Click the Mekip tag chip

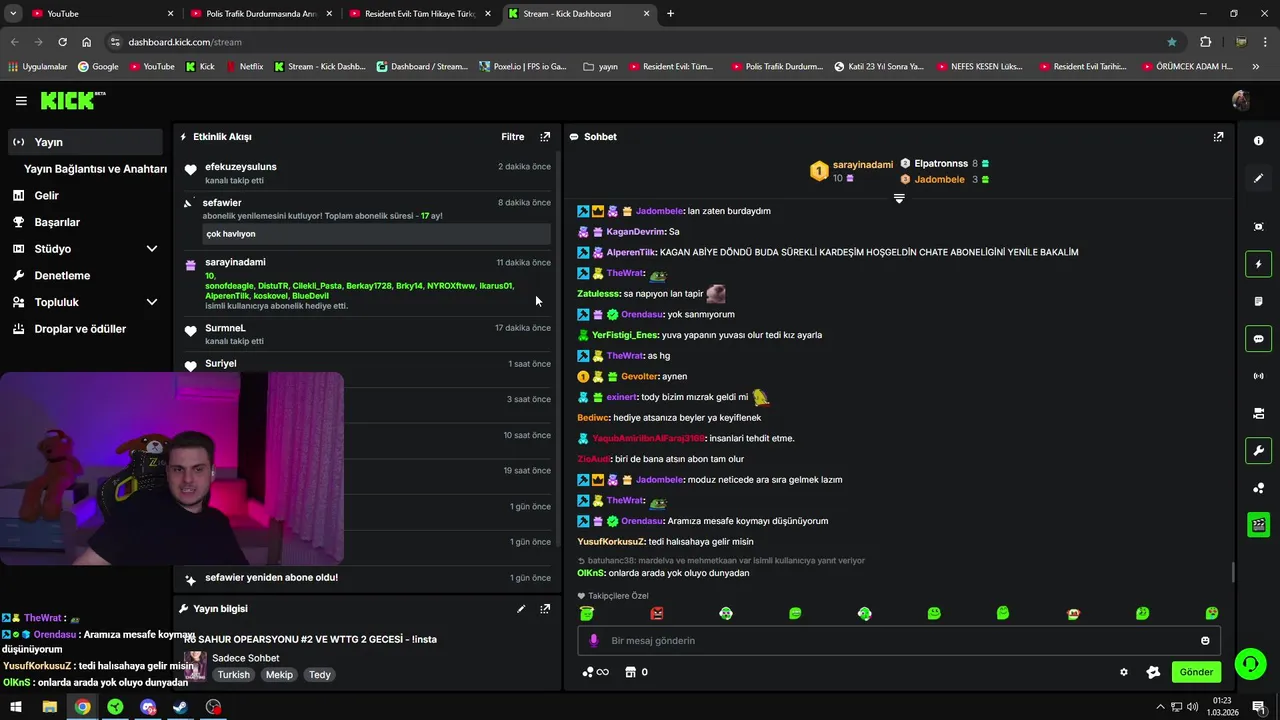click(279, 675)
